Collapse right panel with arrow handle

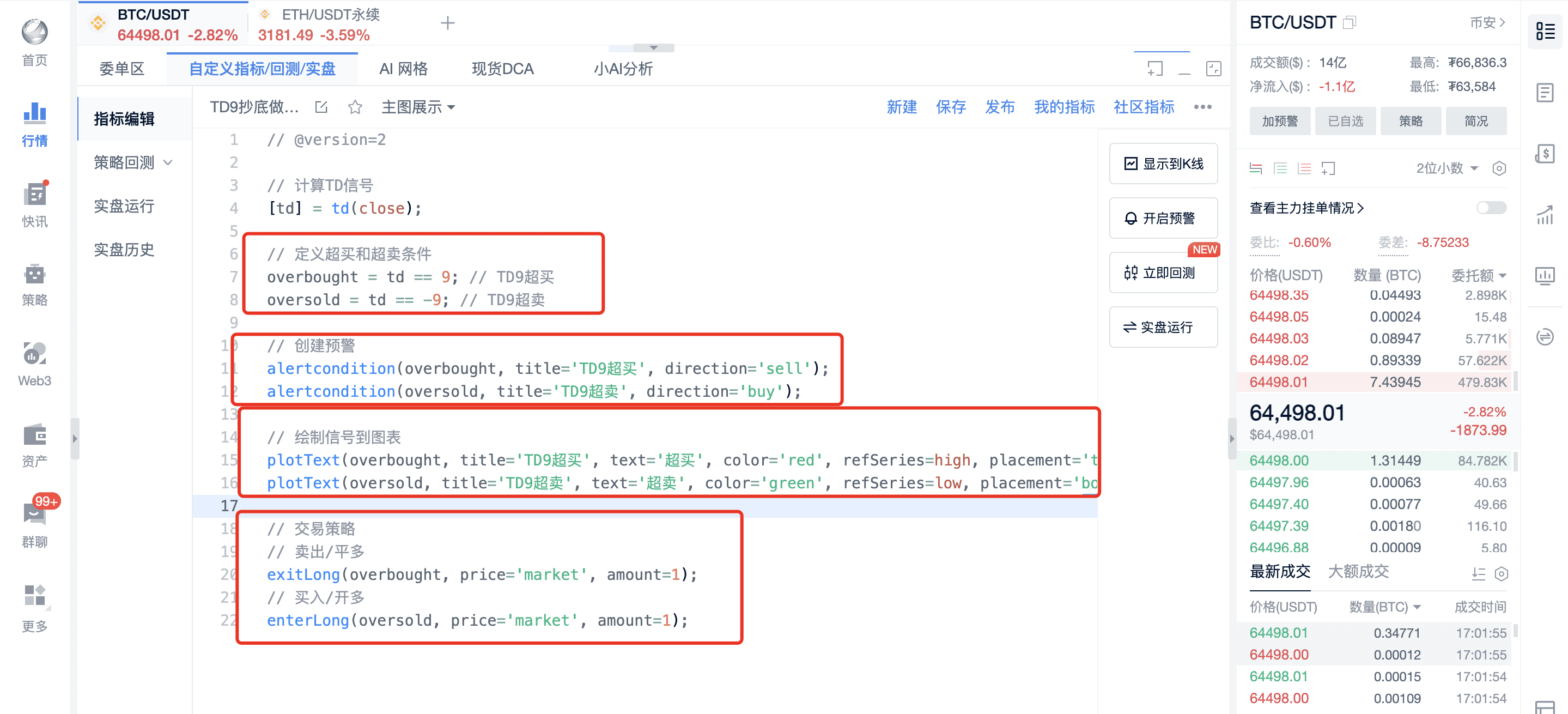1232,438
